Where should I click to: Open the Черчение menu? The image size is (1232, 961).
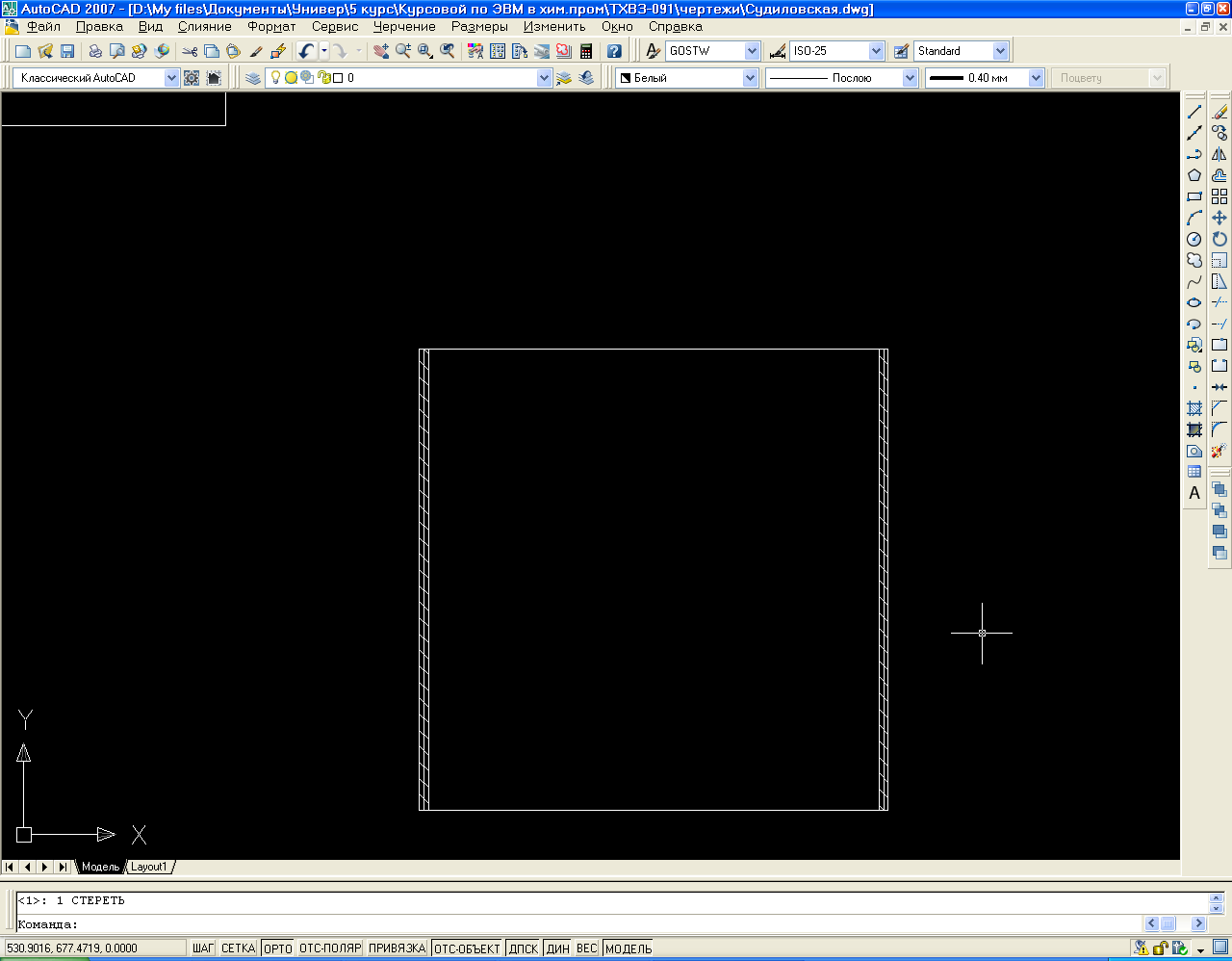[x=404, y=27]
